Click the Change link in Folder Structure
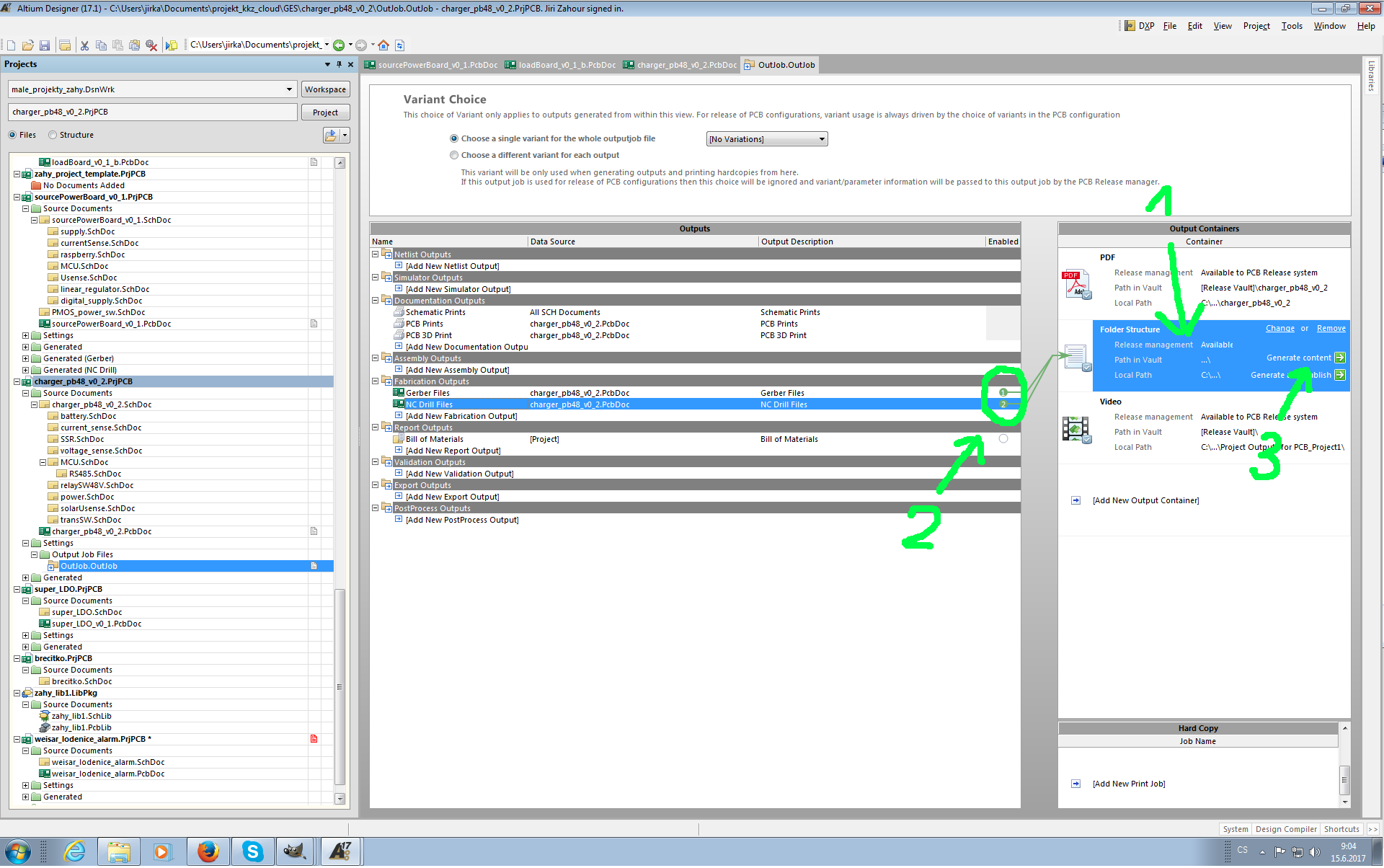The image size is (1384, 868). (x=1279, y=329)
